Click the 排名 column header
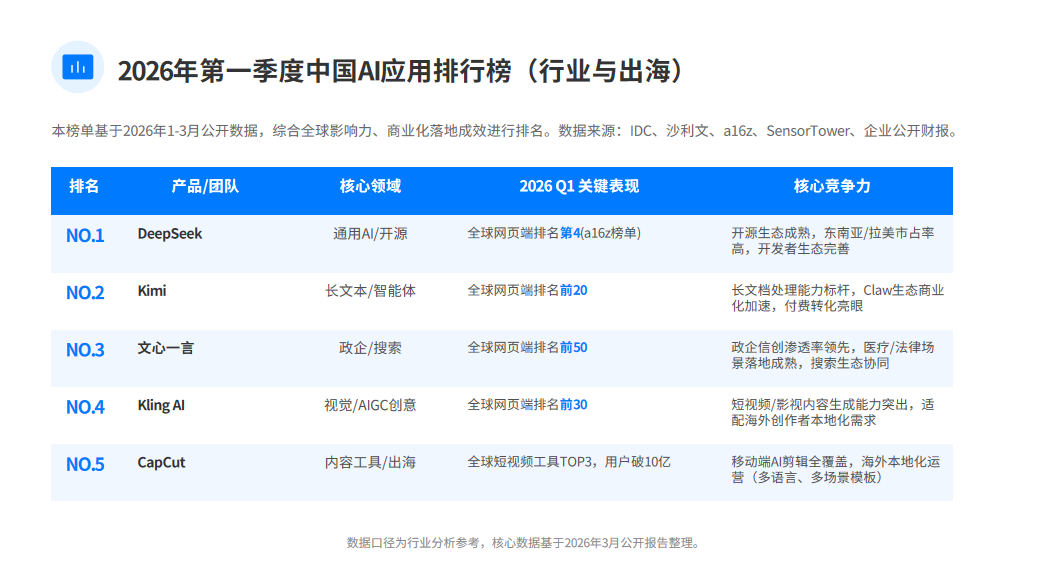This screenshot has width=1048, height=564. coord(84,186)
